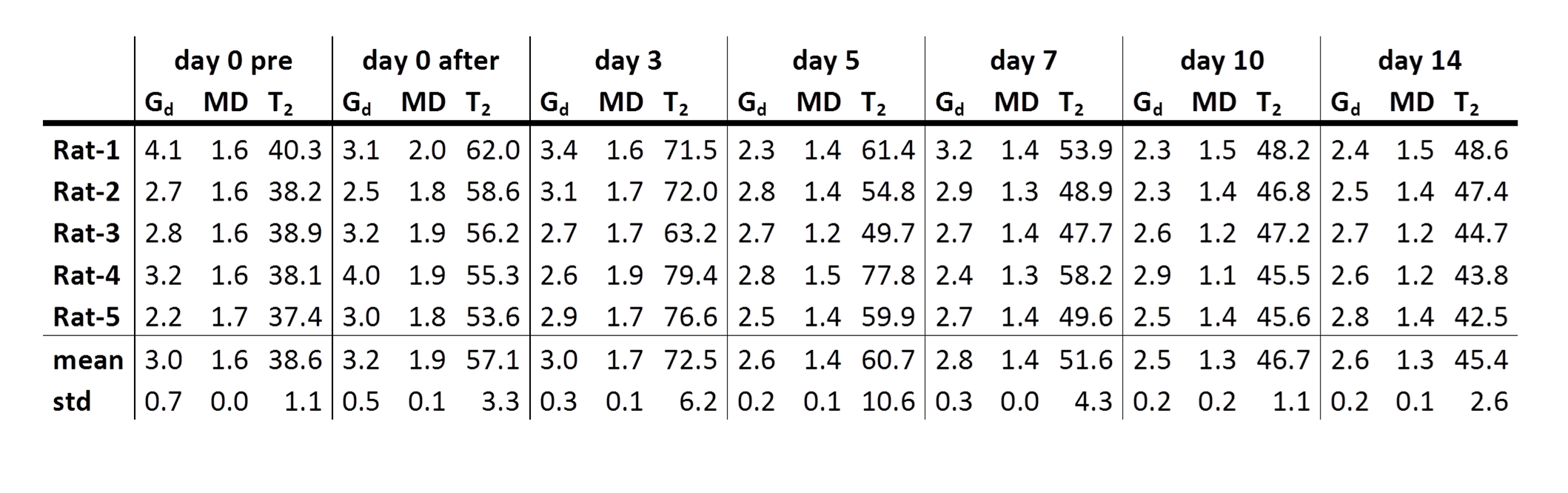Viewport: 1568px width, 493px height.
Task: Click the Rat-1 row label
Action: click(86, 151)
